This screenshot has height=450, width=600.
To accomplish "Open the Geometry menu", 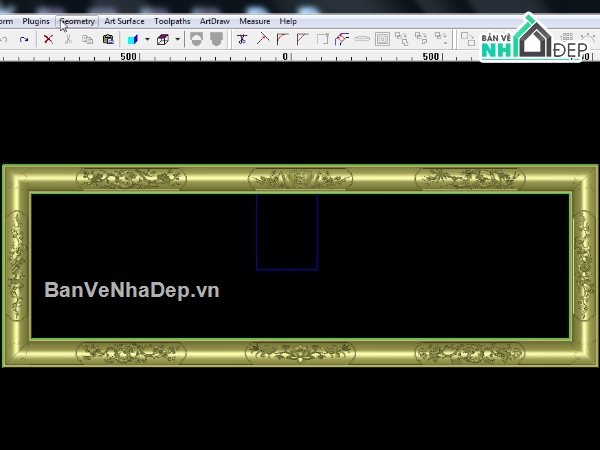I will (x=77, y=21).
